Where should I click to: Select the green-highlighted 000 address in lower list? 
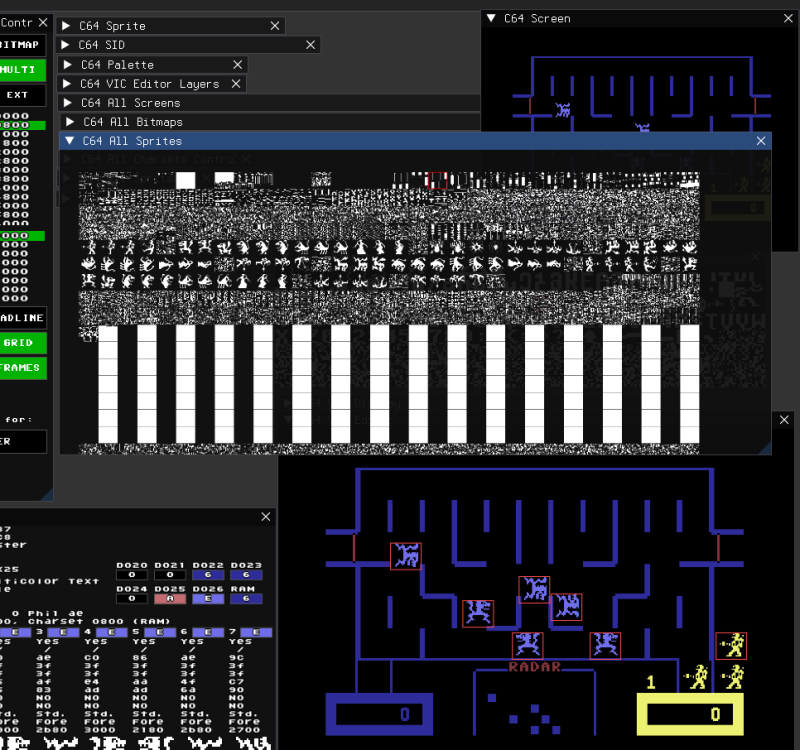[x=22, y=236]
